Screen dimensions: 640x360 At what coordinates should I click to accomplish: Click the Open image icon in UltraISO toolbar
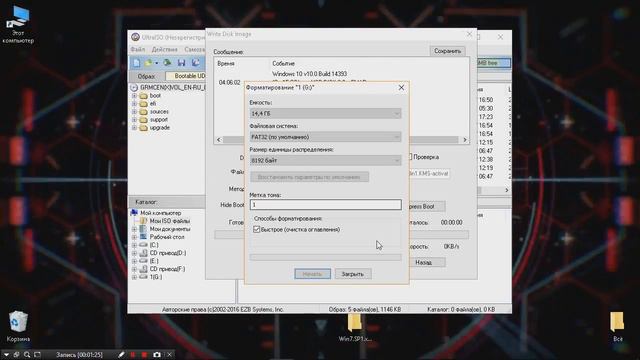148,62
